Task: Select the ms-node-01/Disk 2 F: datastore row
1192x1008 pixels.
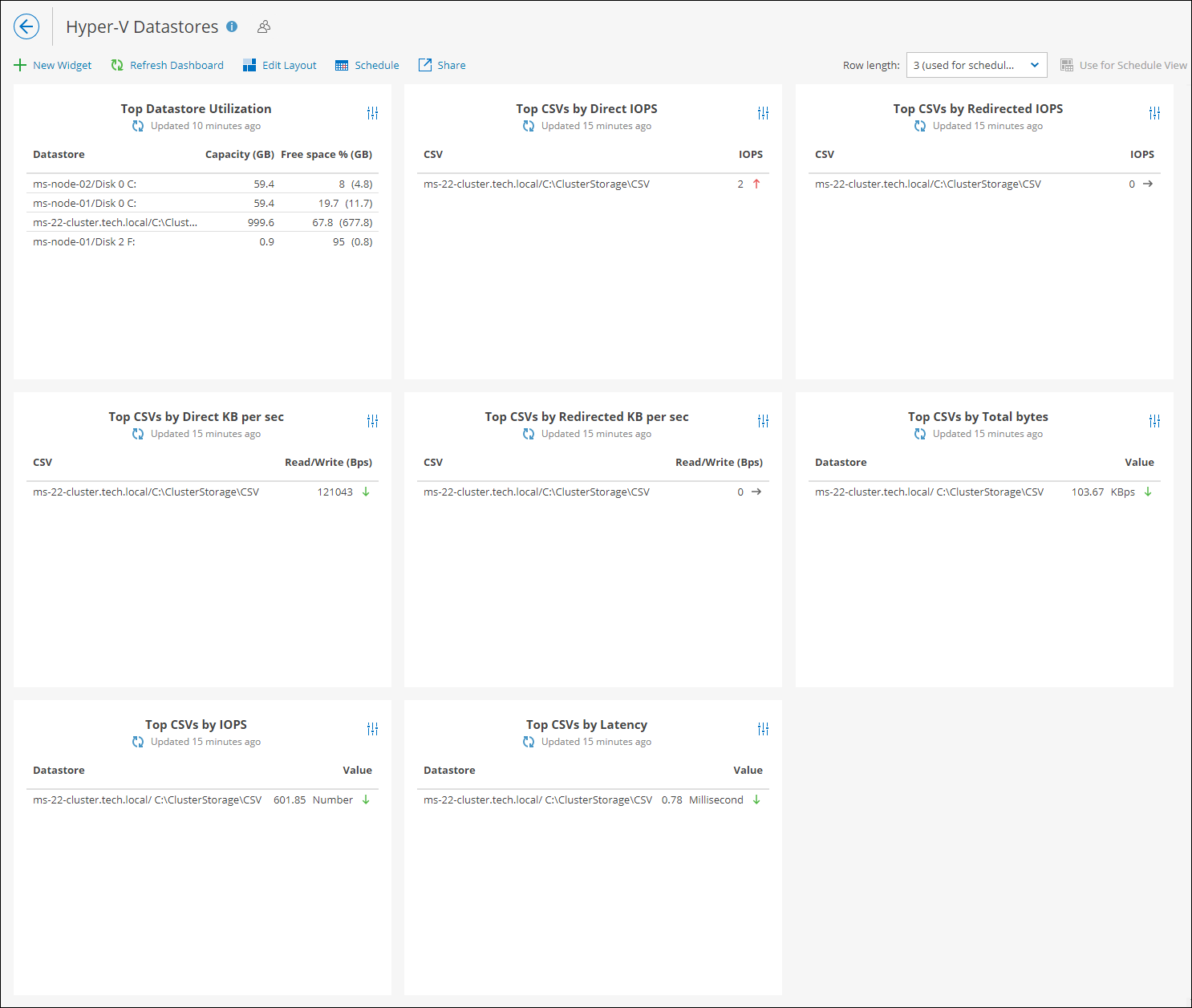Action: (x=202, y=241)
